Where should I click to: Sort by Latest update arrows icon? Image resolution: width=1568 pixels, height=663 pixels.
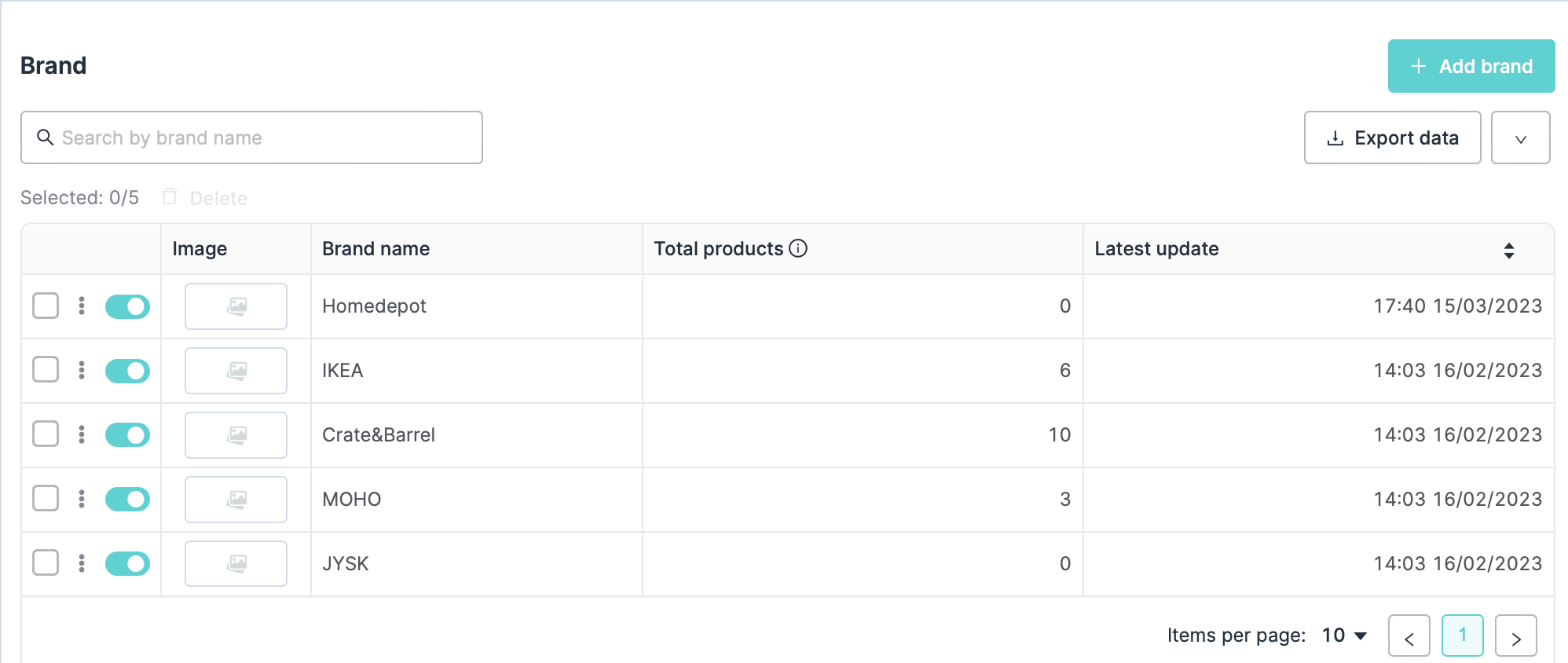click(x=1508, y=250)
